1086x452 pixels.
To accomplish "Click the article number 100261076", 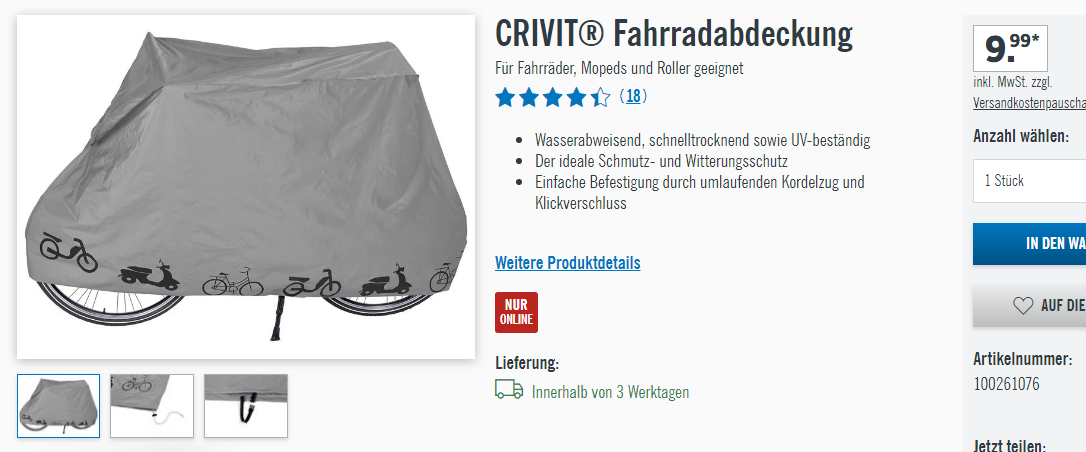I will [1006, 384].
